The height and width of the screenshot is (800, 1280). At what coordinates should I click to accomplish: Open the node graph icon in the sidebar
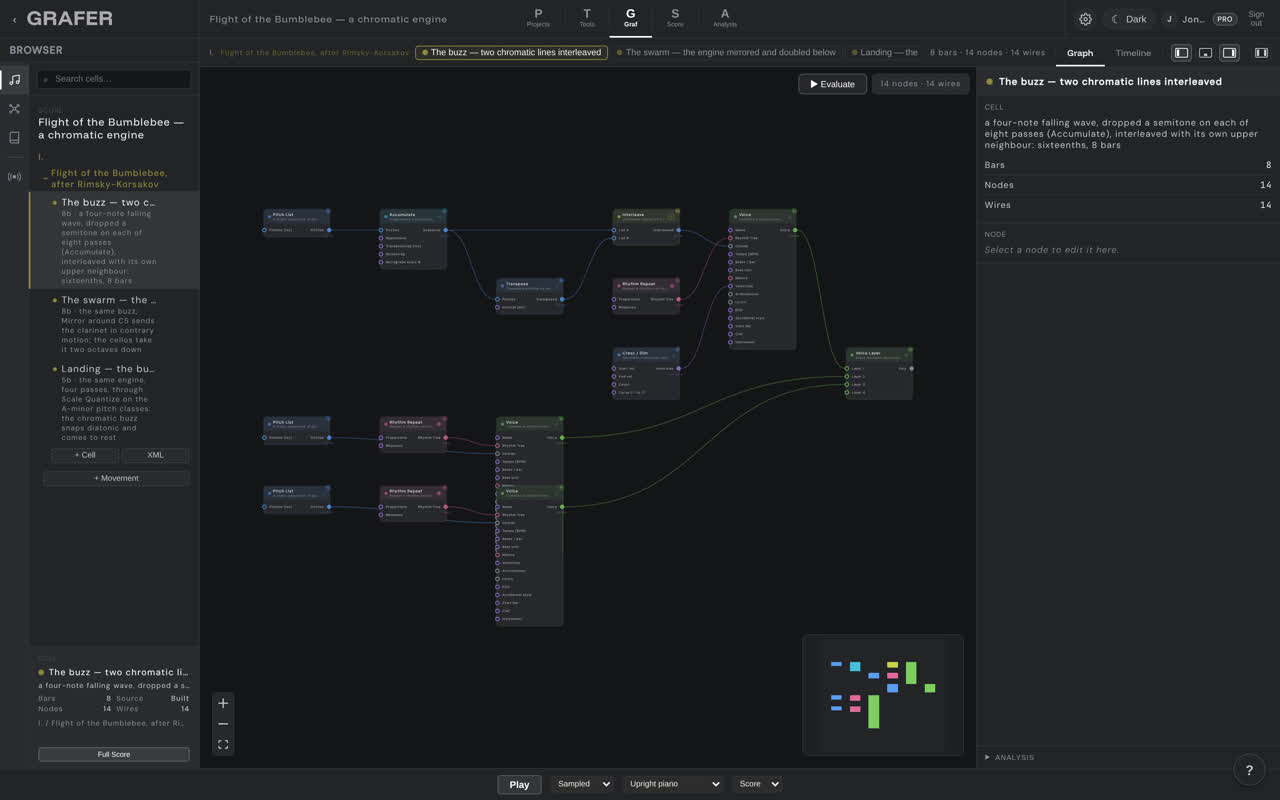tap(14, 109)
